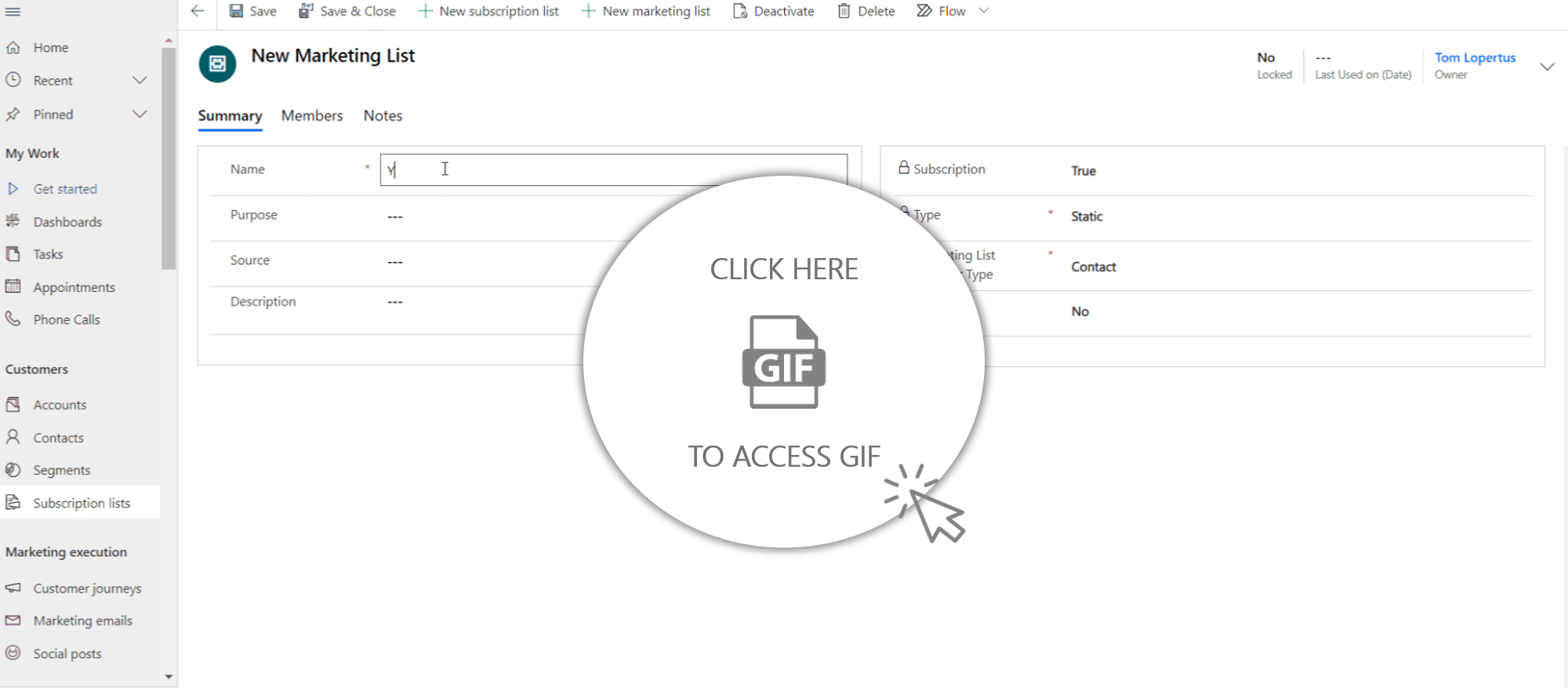
Task: Click the Description field value
Action: 395,302
